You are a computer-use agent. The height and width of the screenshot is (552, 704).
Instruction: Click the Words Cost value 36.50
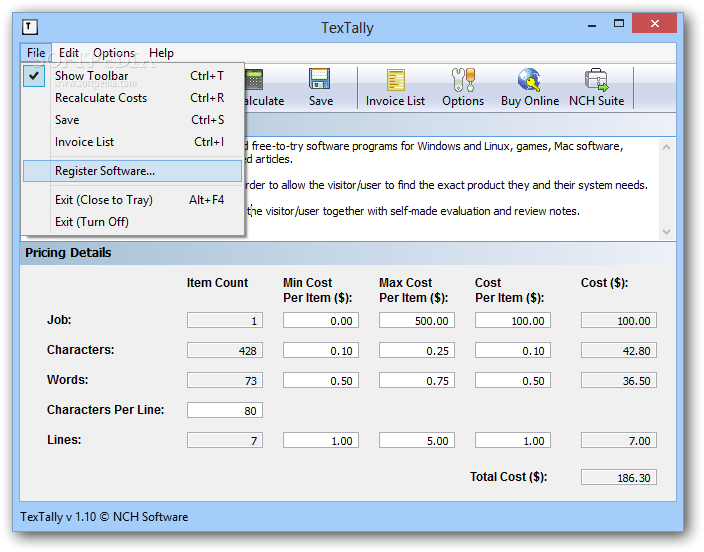click(x=619, y=381)
